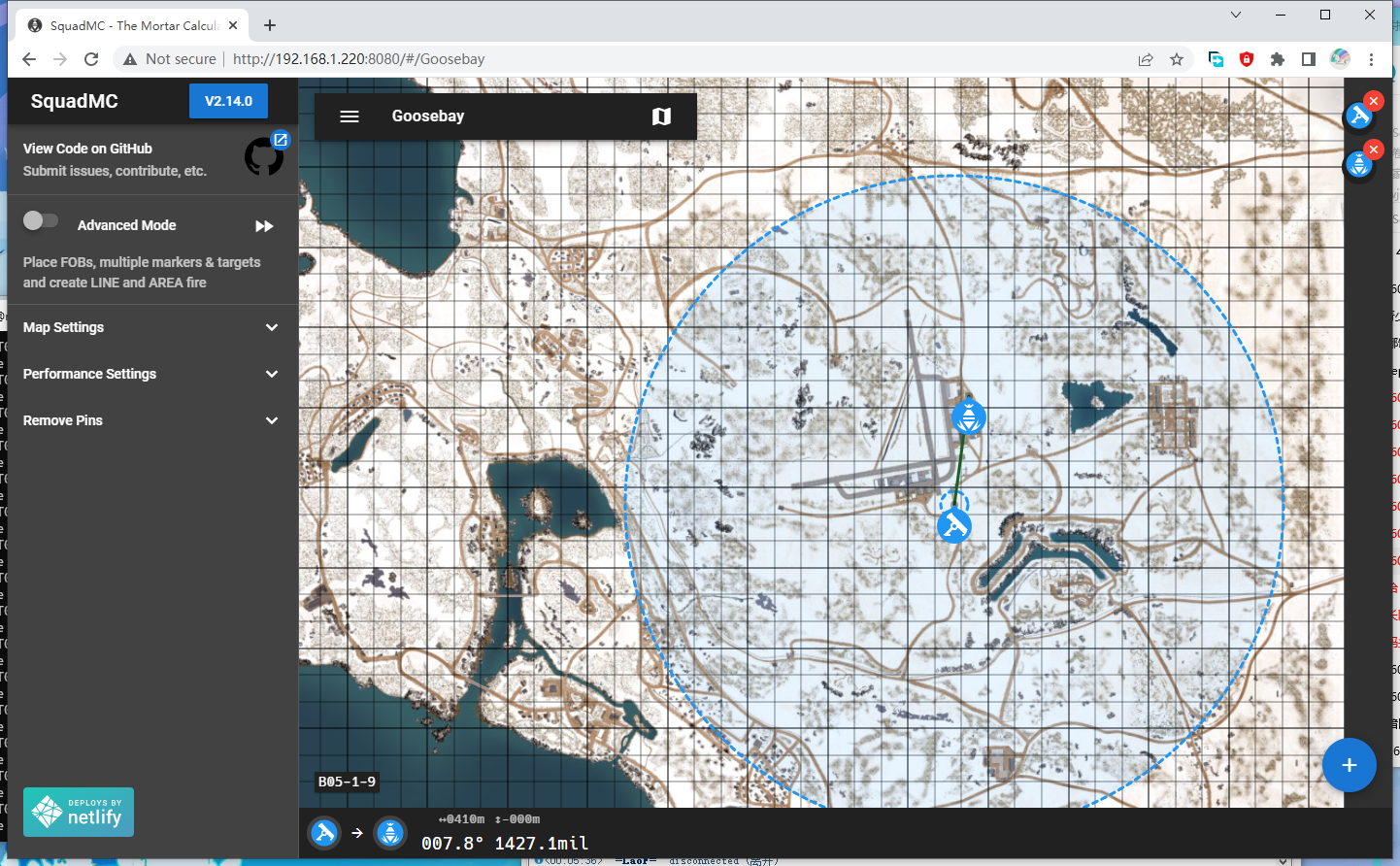Viewport: 1400px width, 866px height.
Task: Click the mortar marker on the map
Action: click(954, 525)
